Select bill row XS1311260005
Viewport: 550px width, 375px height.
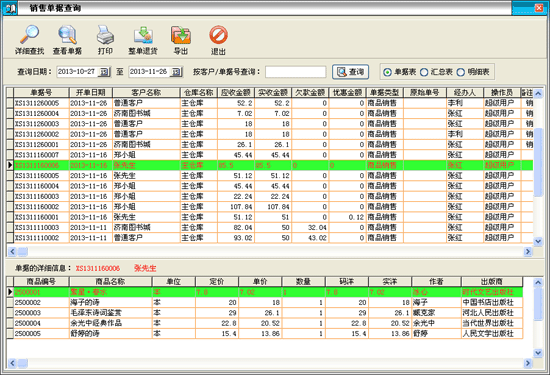[x=270, y=103]
